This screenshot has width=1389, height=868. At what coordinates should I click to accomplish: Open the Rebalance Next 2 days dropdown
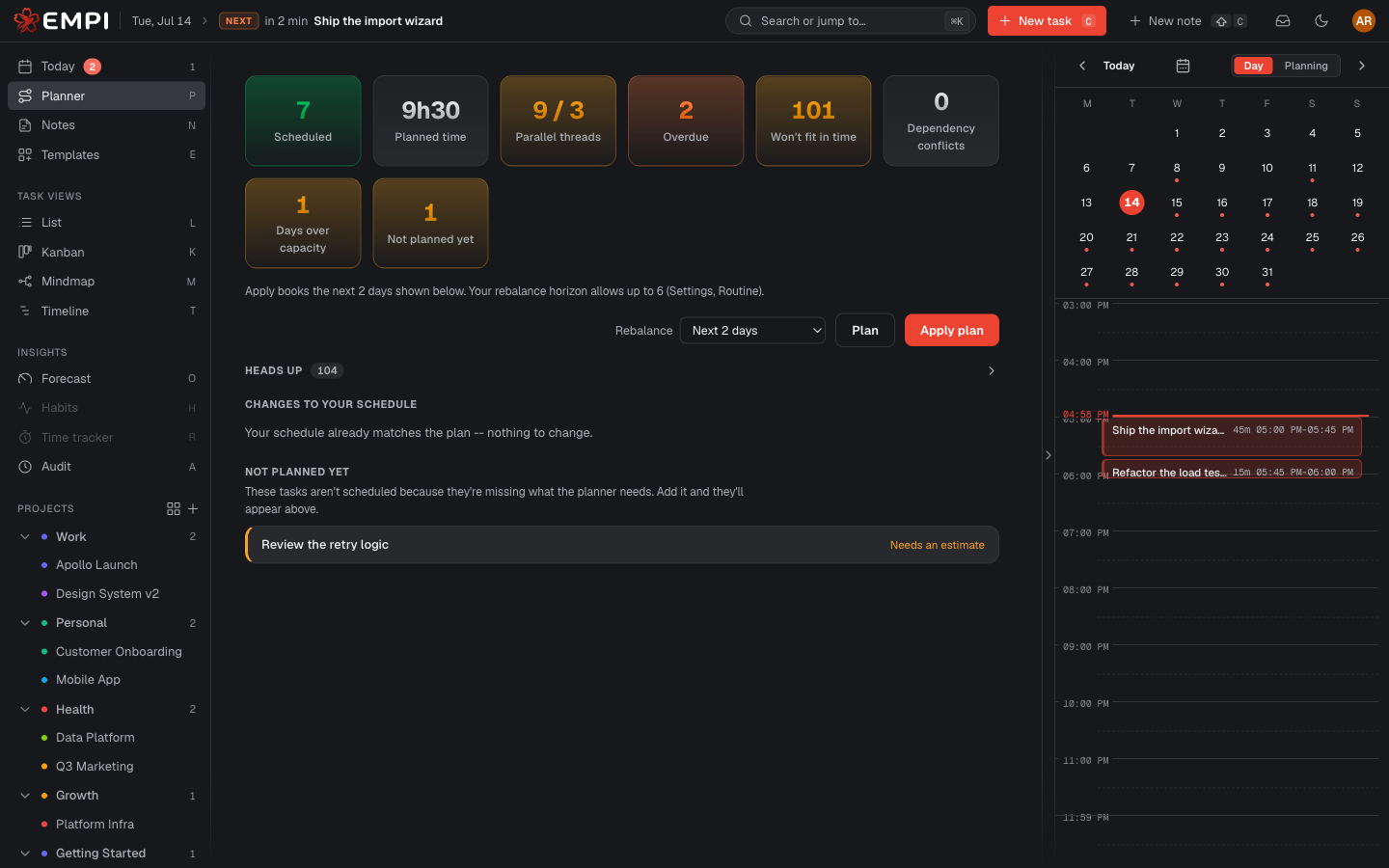(x=752, y=330)
